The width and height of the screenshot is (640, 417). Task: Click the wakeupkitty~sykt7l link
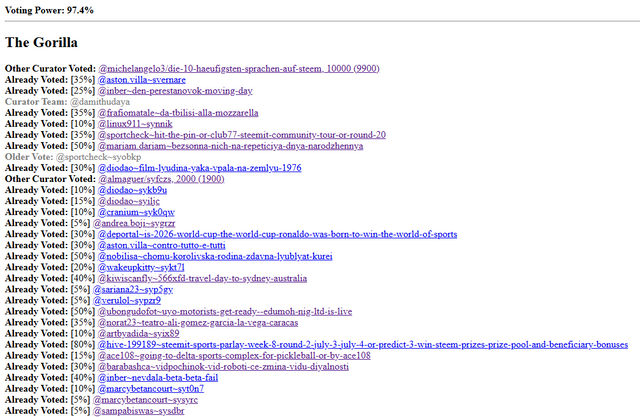(141, 267)
